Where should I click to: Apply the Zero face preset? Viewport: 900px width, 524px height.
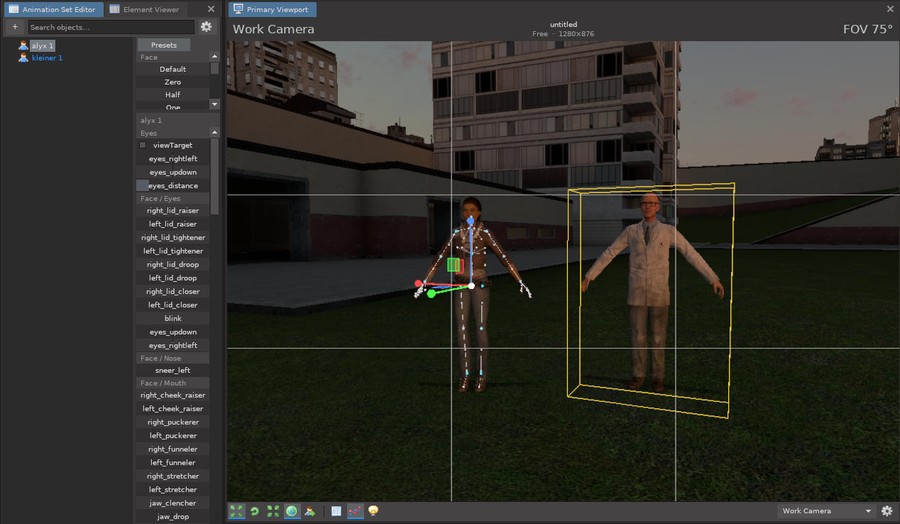click(x=173, y=82)
